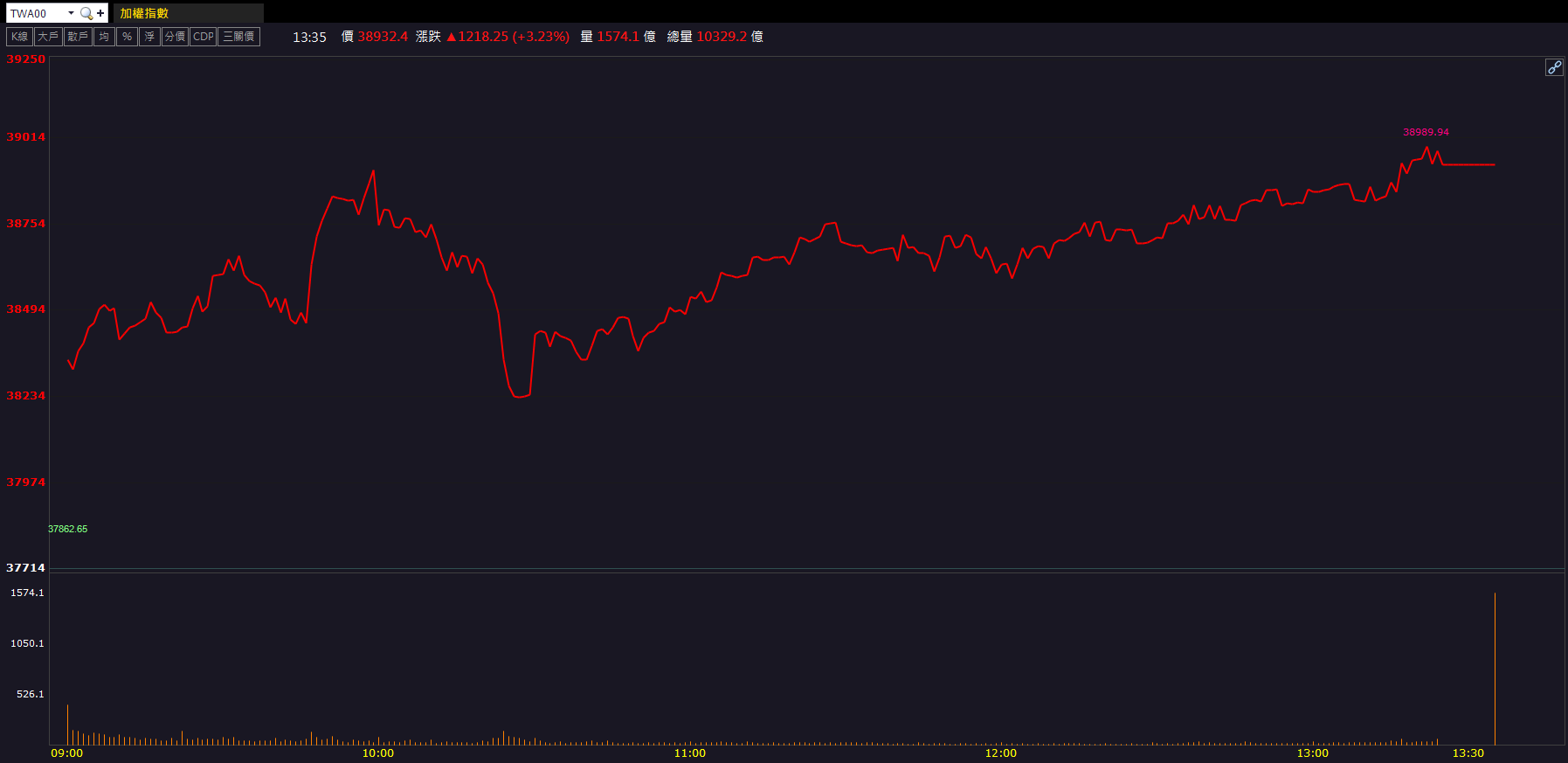Image resolution: width=1568 pixels, height=763 pixels.
Task: Click the 37974 y-axis price label
Action: (x=25, y=482)
